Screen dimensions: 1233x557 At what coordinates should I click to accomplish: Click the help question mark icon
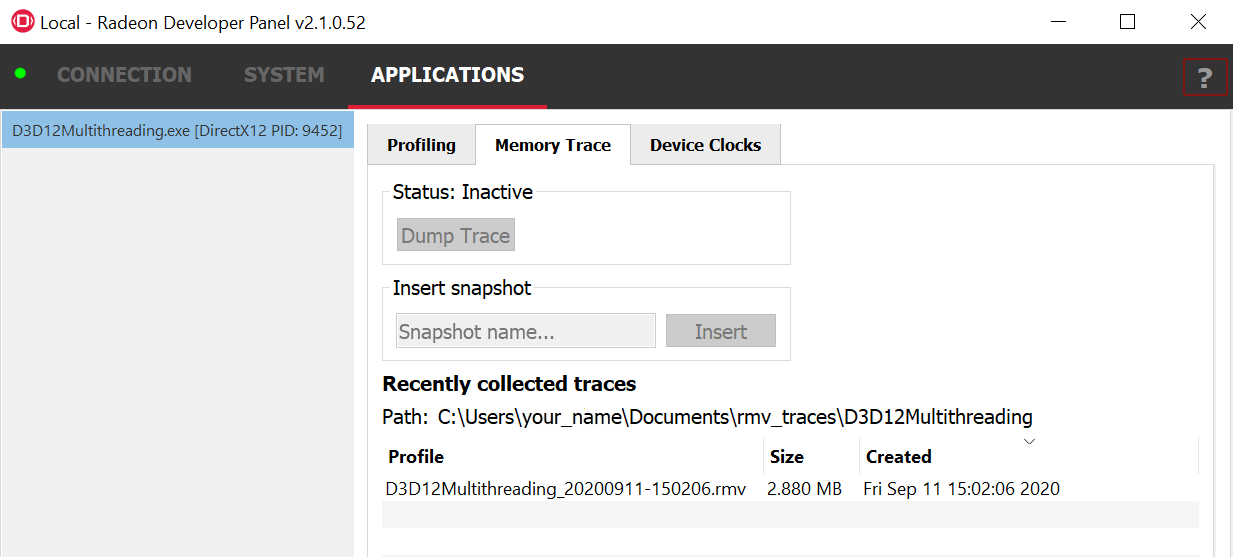click(1204, 77)
